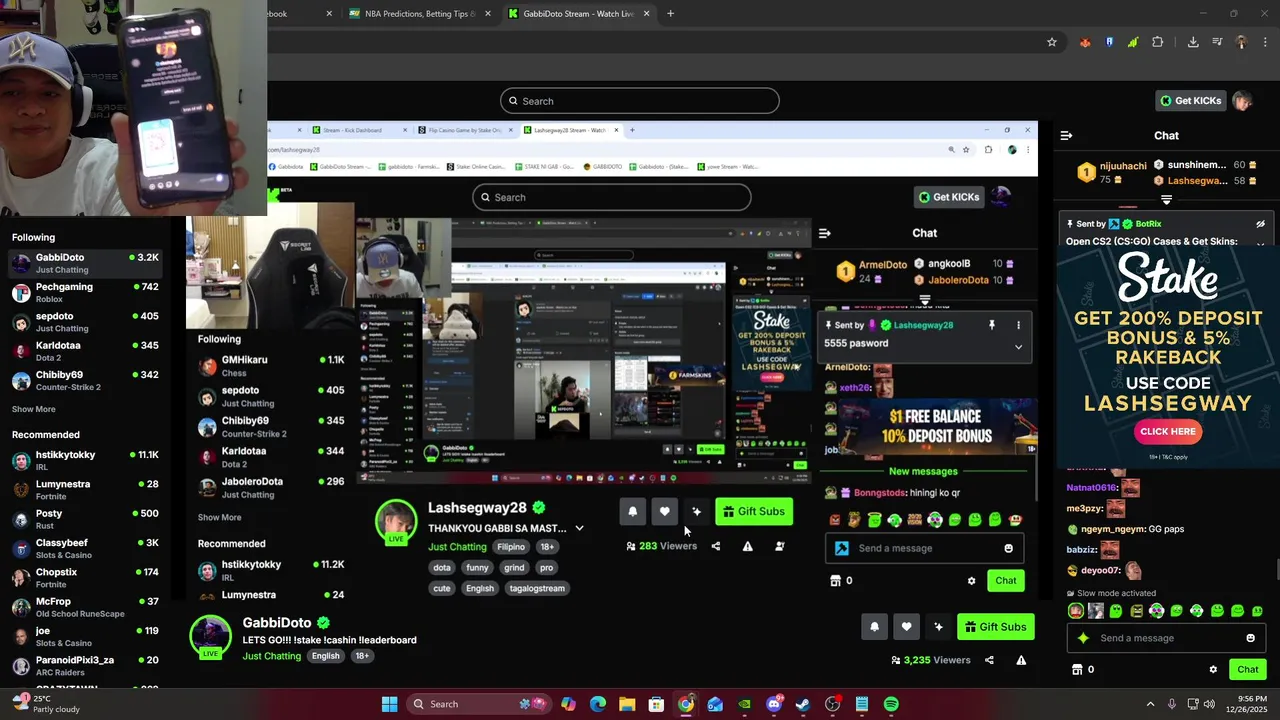Open File Explorer from the taskbar

[627, 704]
